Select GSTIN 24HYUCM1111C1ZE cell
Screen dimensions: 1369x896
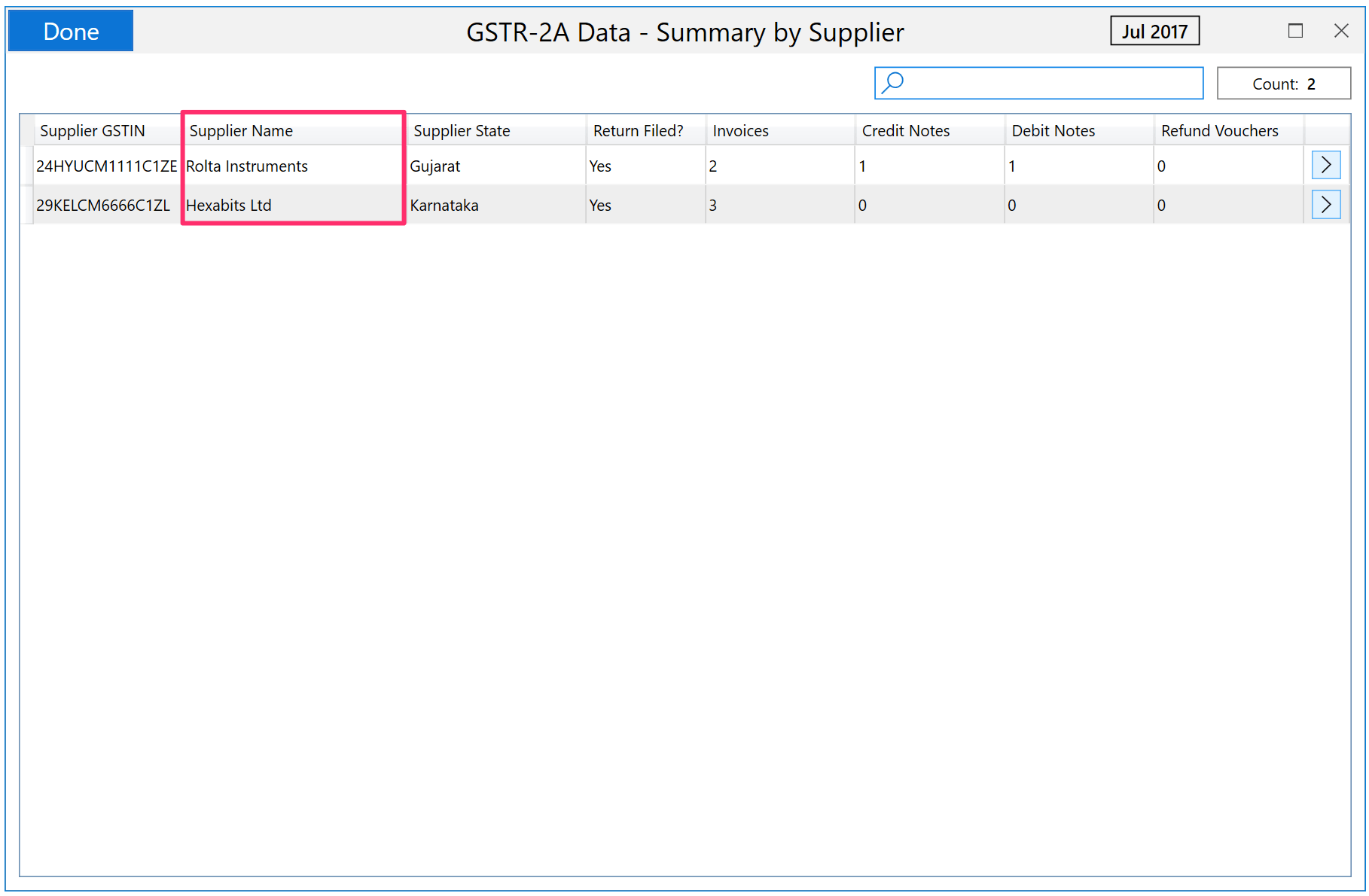pyautogui.click(x=106, y=166)
